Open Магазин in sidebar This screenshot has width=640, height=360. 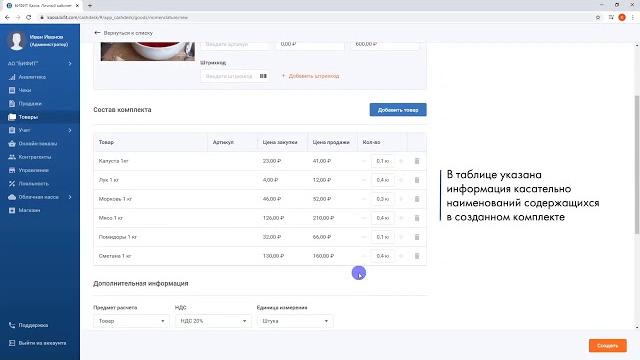pyautogui.click(x=29, y=210)
